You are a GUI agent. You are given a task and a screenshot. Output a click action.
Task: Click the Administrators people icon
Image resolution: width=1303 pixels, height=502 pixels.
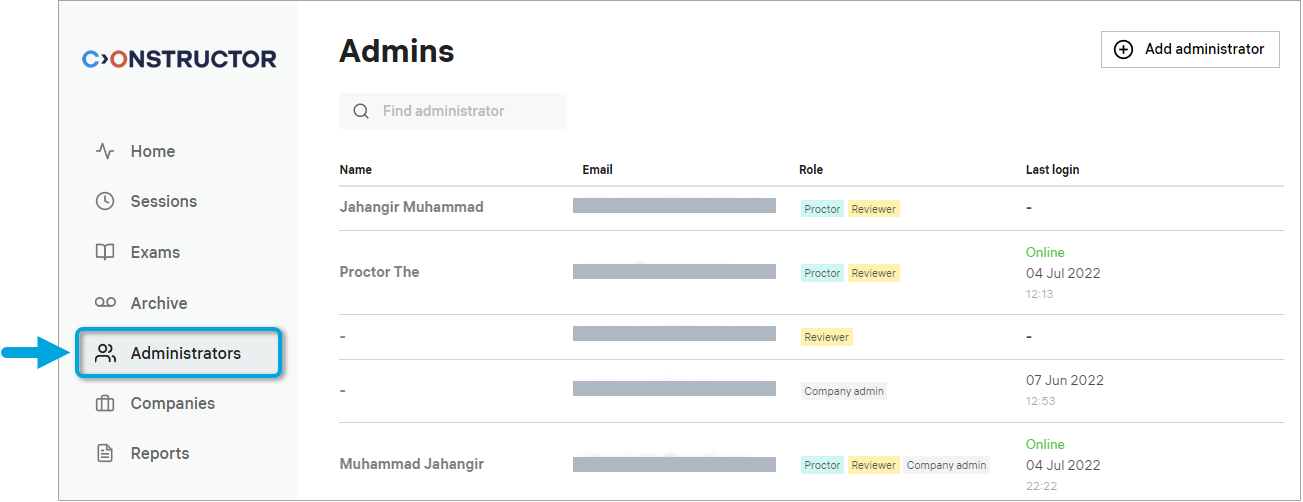[105, 353]
